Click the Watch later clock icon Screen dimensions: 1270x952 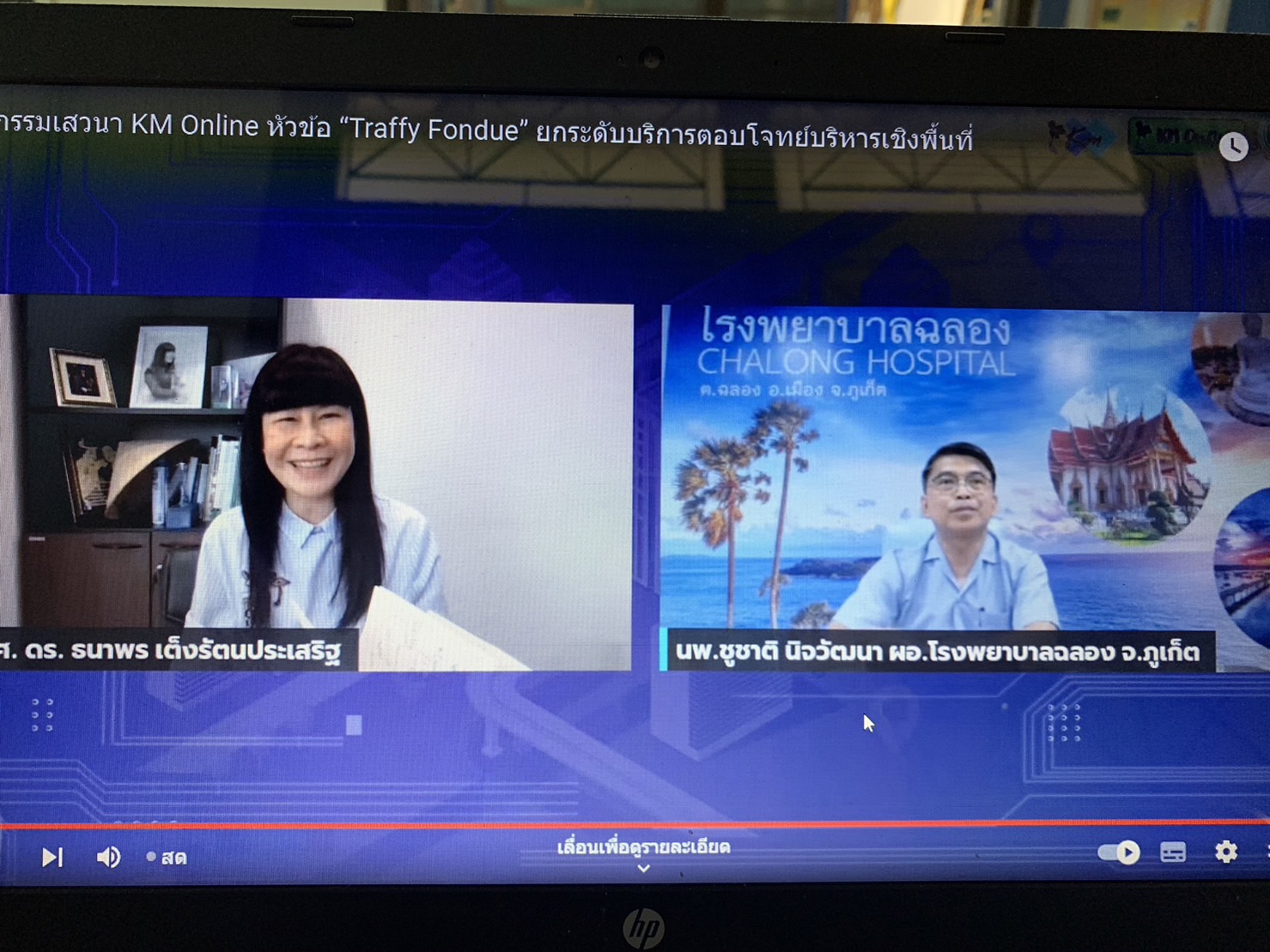[1234, 147]
